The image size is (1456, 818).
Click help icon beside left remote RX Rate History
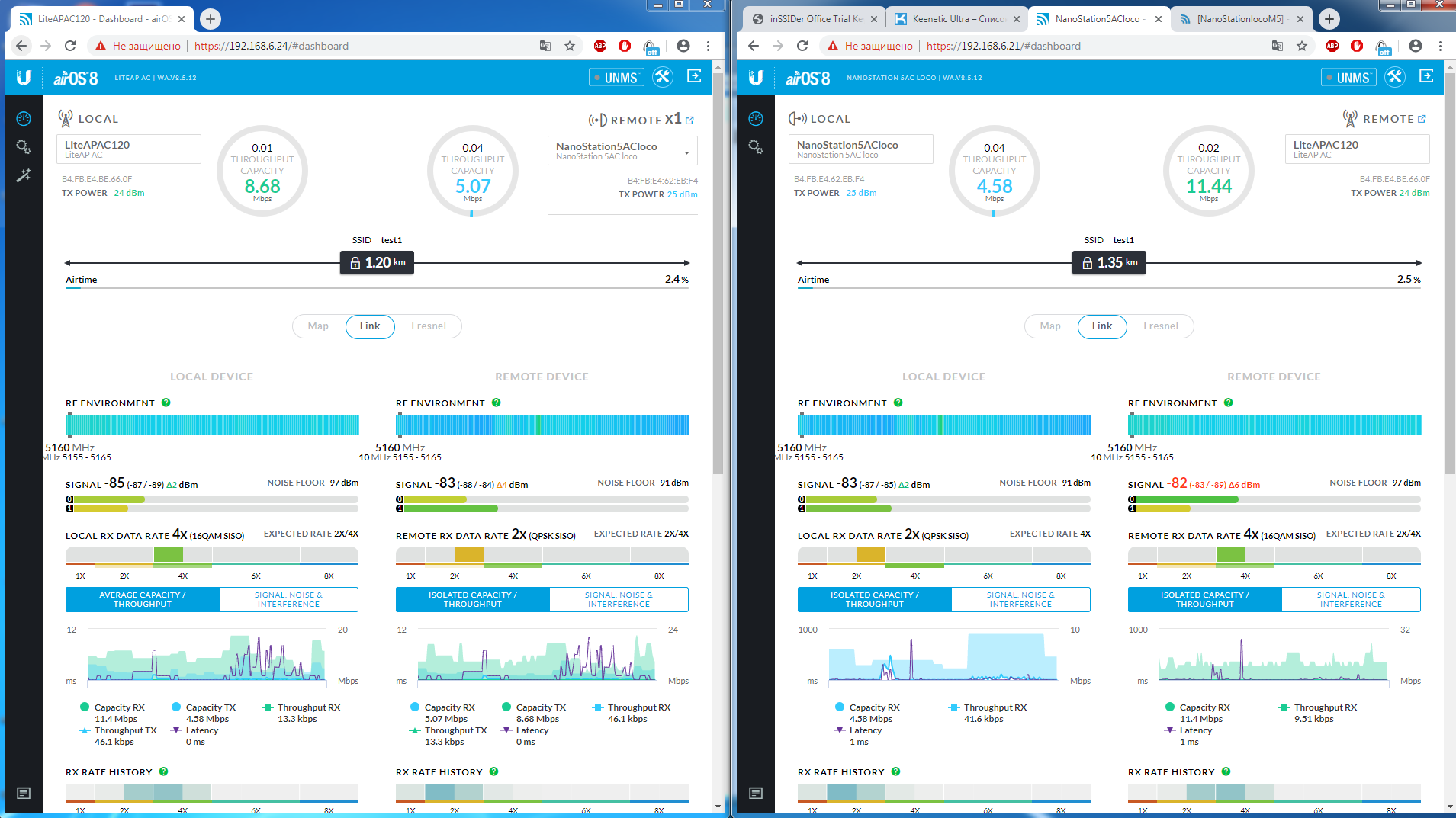click(494, 771)
